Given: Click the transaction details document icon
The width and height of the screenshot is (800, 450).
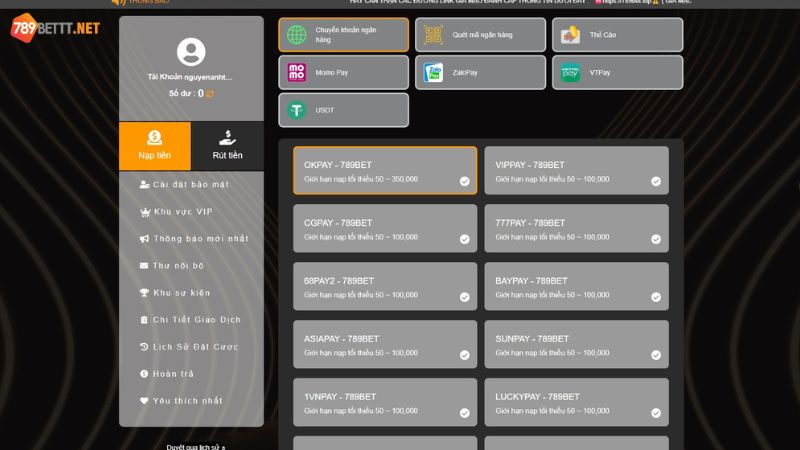Looking at the screenshot, I should point(144,320).
